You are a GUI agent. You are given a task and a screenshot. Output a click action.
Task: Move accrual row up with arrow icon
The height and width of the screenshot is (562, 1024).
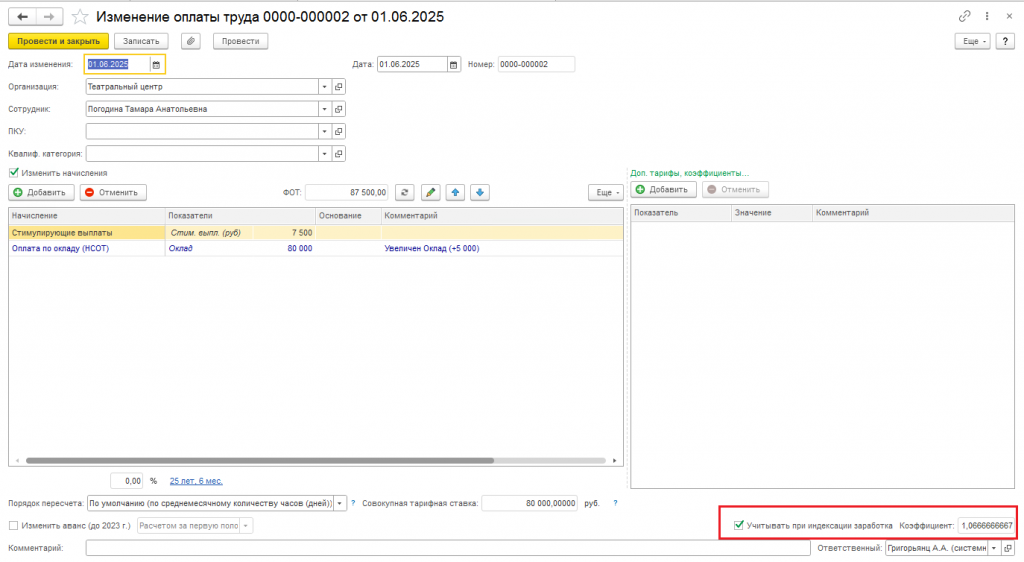455,193
